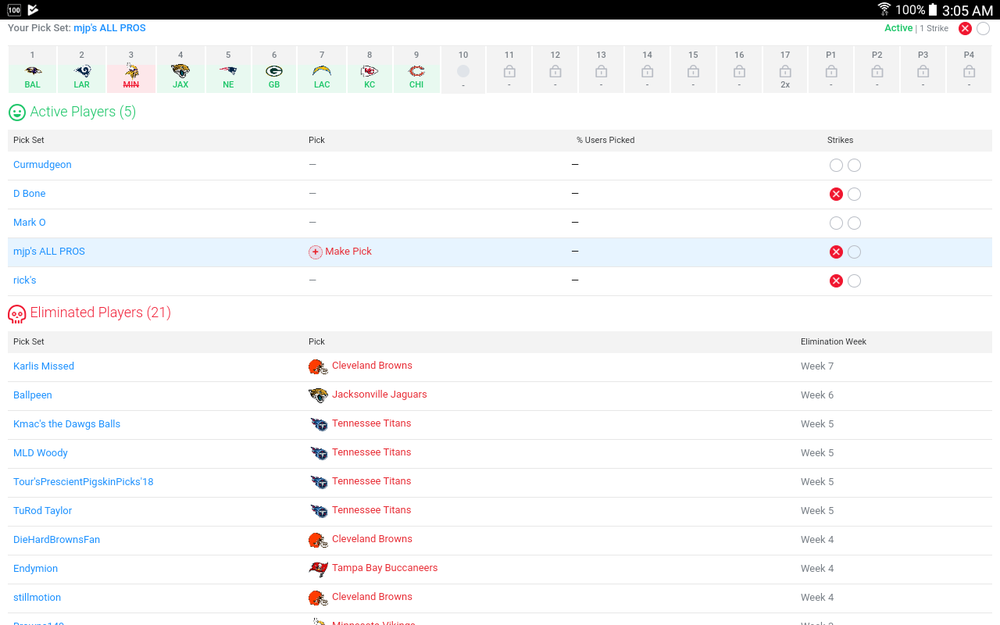1000x625 pixels.
Task: Open the Wi-Fi status icon
Action: [884, 9]
